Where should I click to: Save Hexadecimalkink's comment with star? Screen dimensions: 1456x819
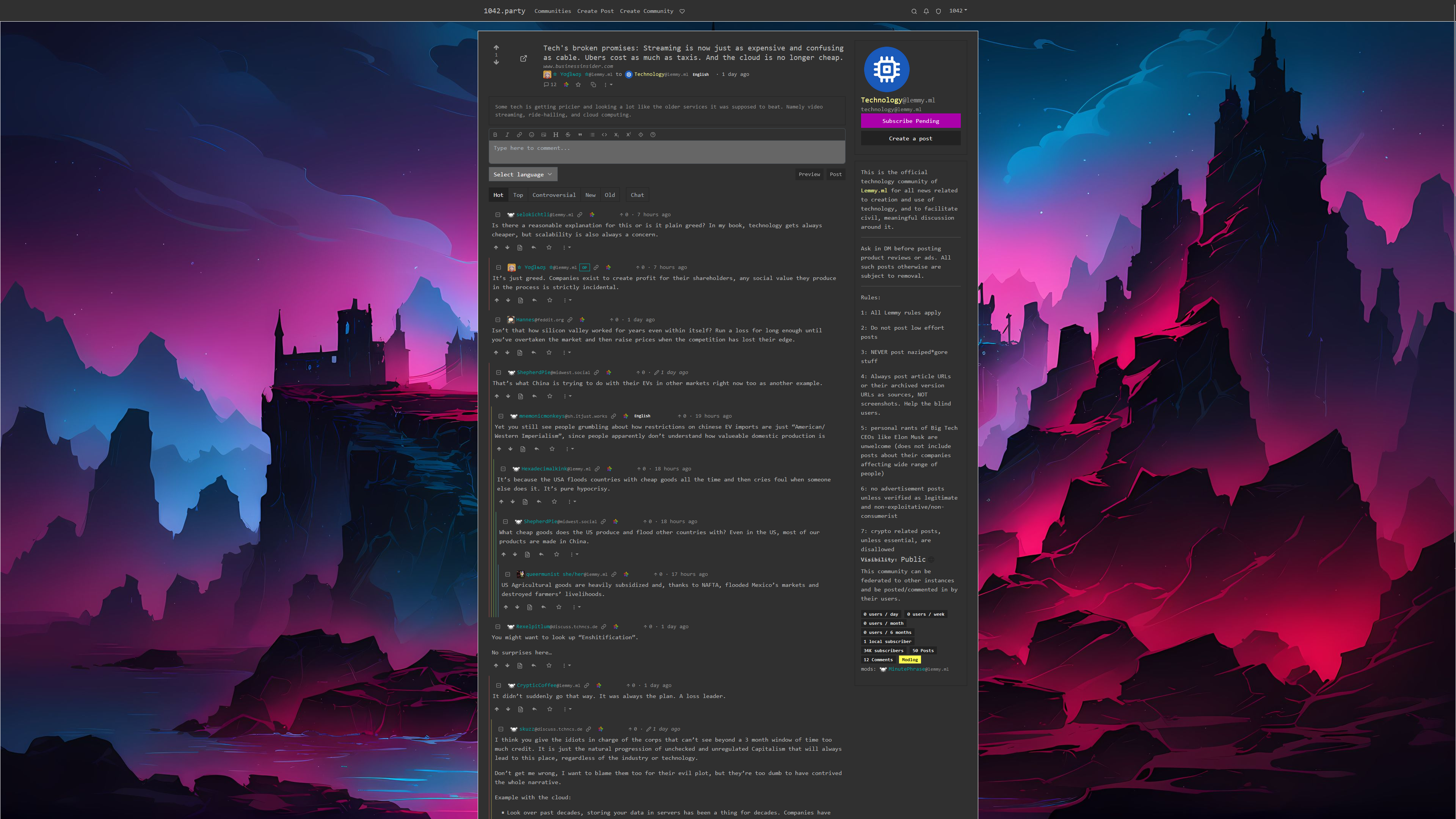coord(554,502)
